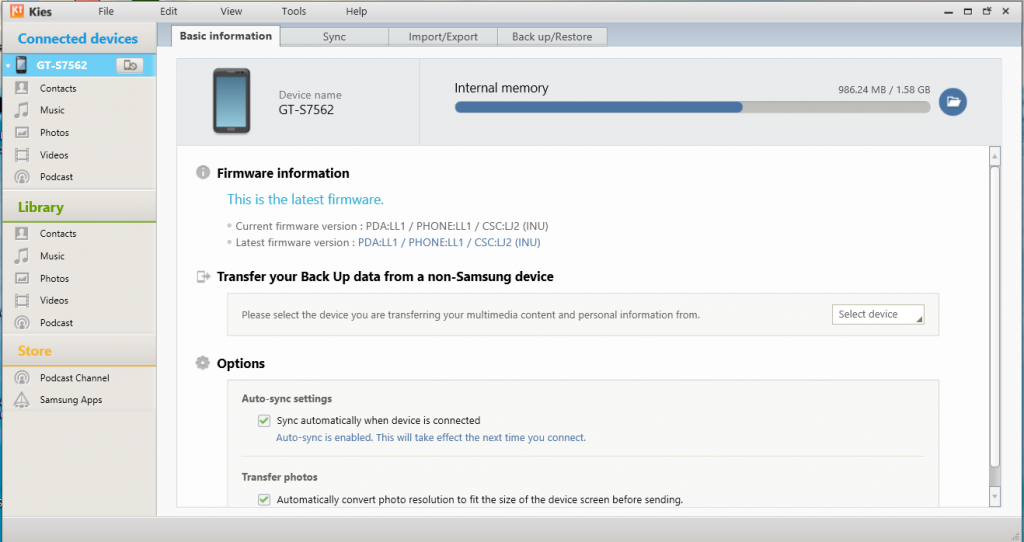The width and height of the screenshot is (1024, 542).
Task: Click the 'Device name' label
Action: tap(310, 95)
